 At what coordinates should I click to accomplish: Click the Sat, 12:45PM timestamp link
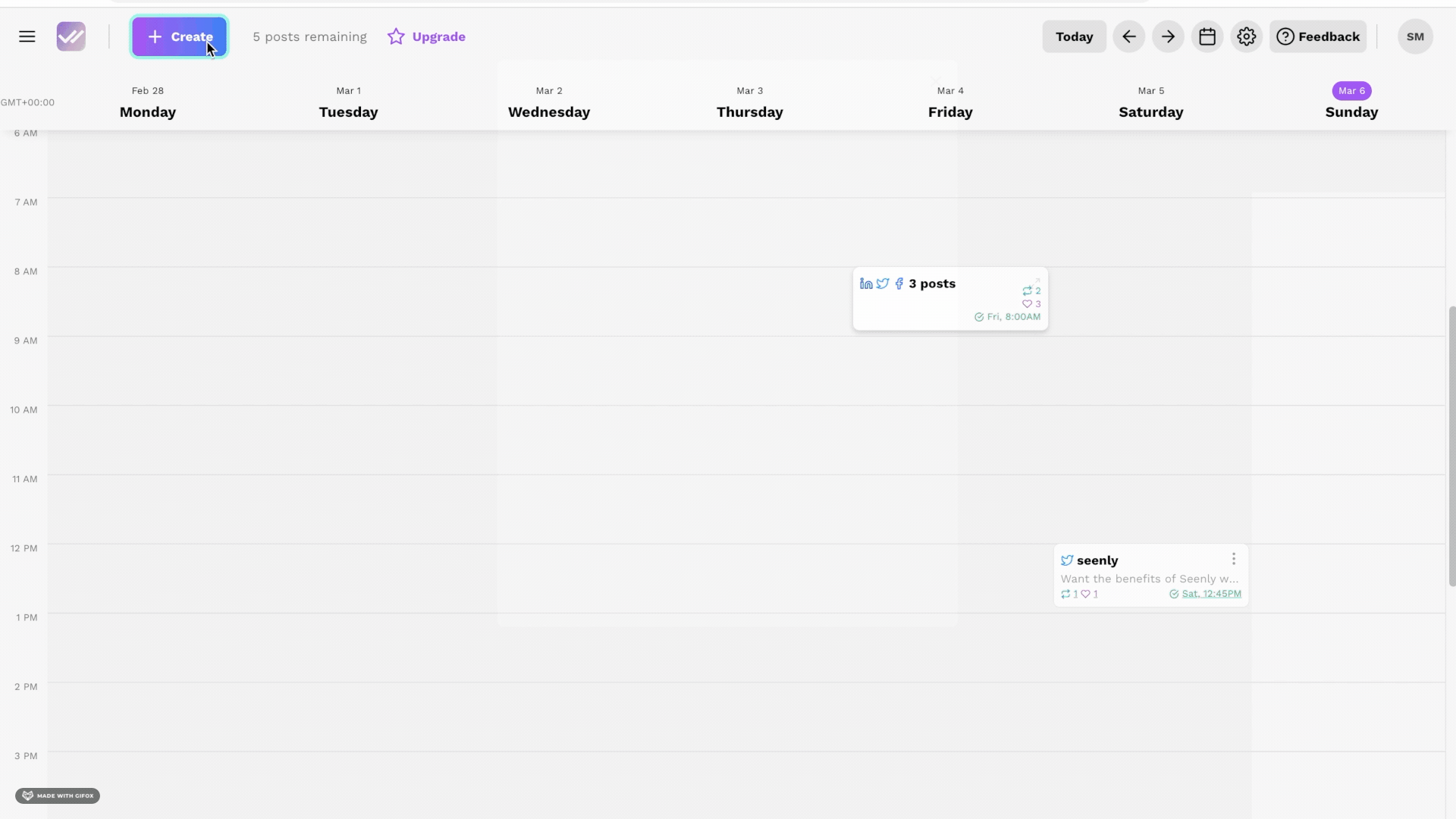pos(1211,594)
